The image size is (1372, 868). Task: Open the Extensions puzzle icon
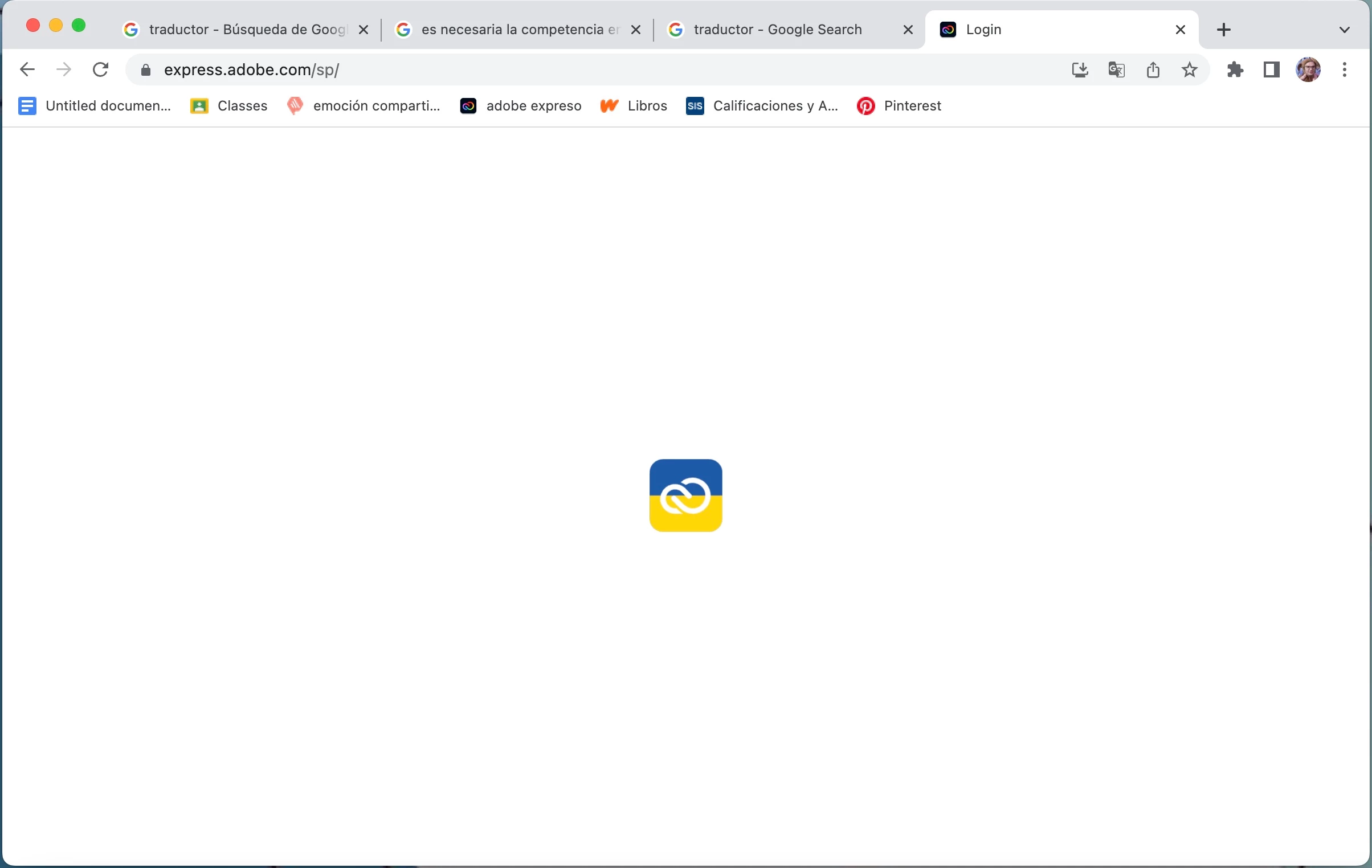click(1235, 70)
